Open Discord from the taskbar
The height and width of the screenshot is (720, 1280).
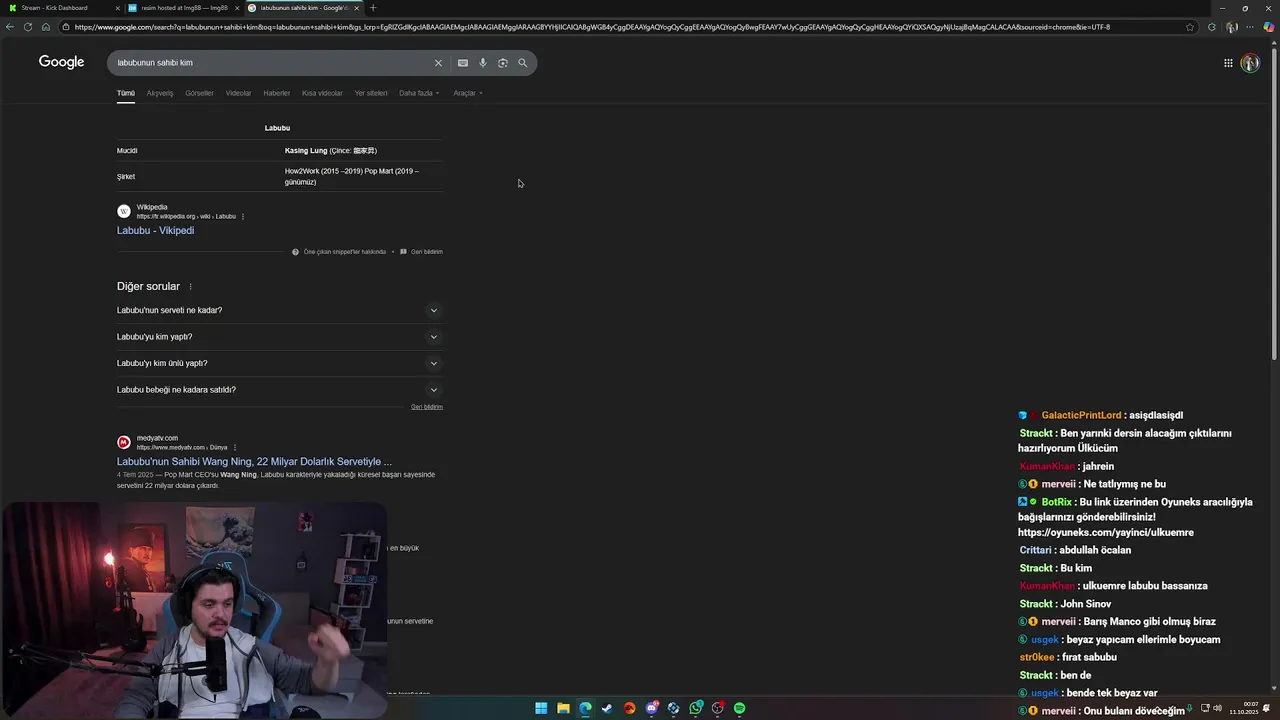click(652, 708)
